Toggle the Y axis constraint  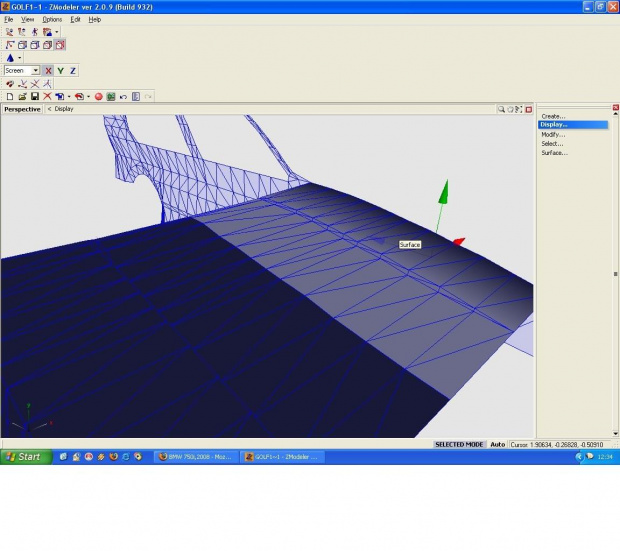pyautogui.click(x=60, y=71)
